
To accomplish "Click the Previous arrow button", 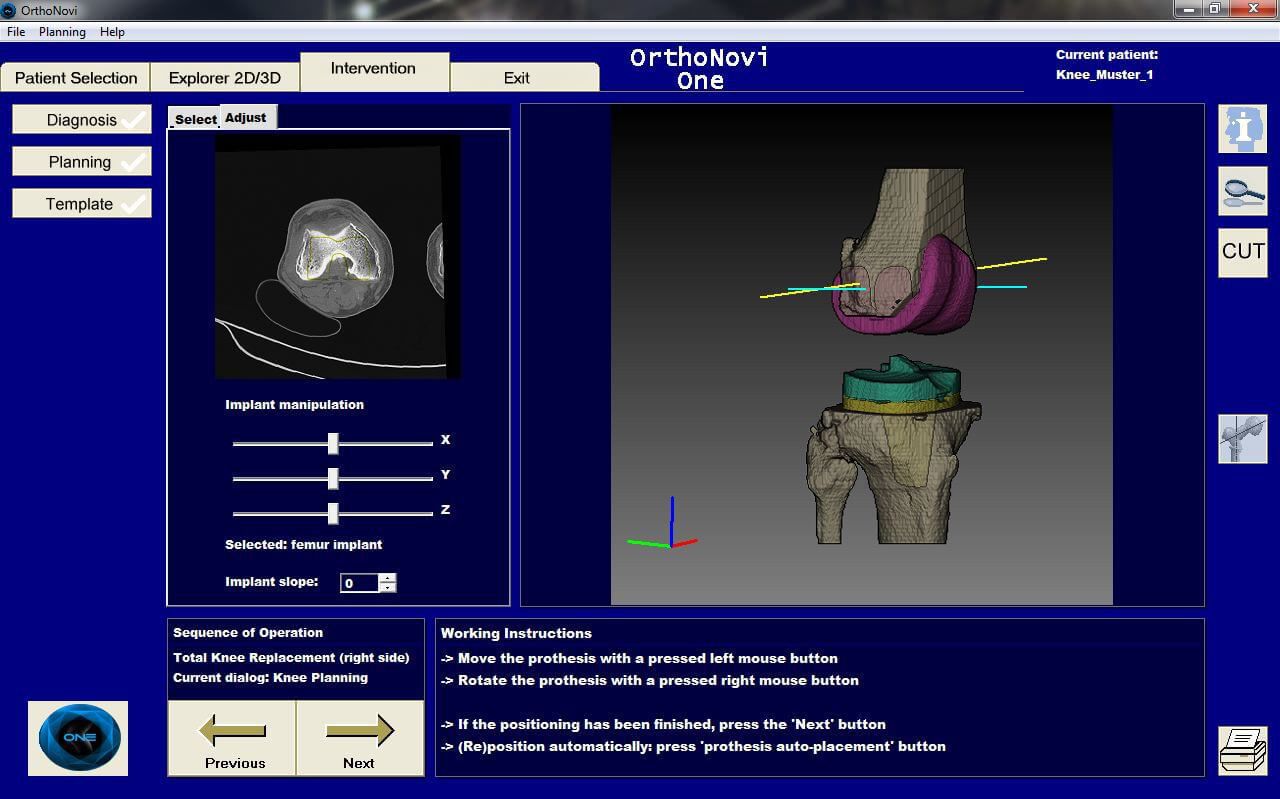I will tap(232, 735).
